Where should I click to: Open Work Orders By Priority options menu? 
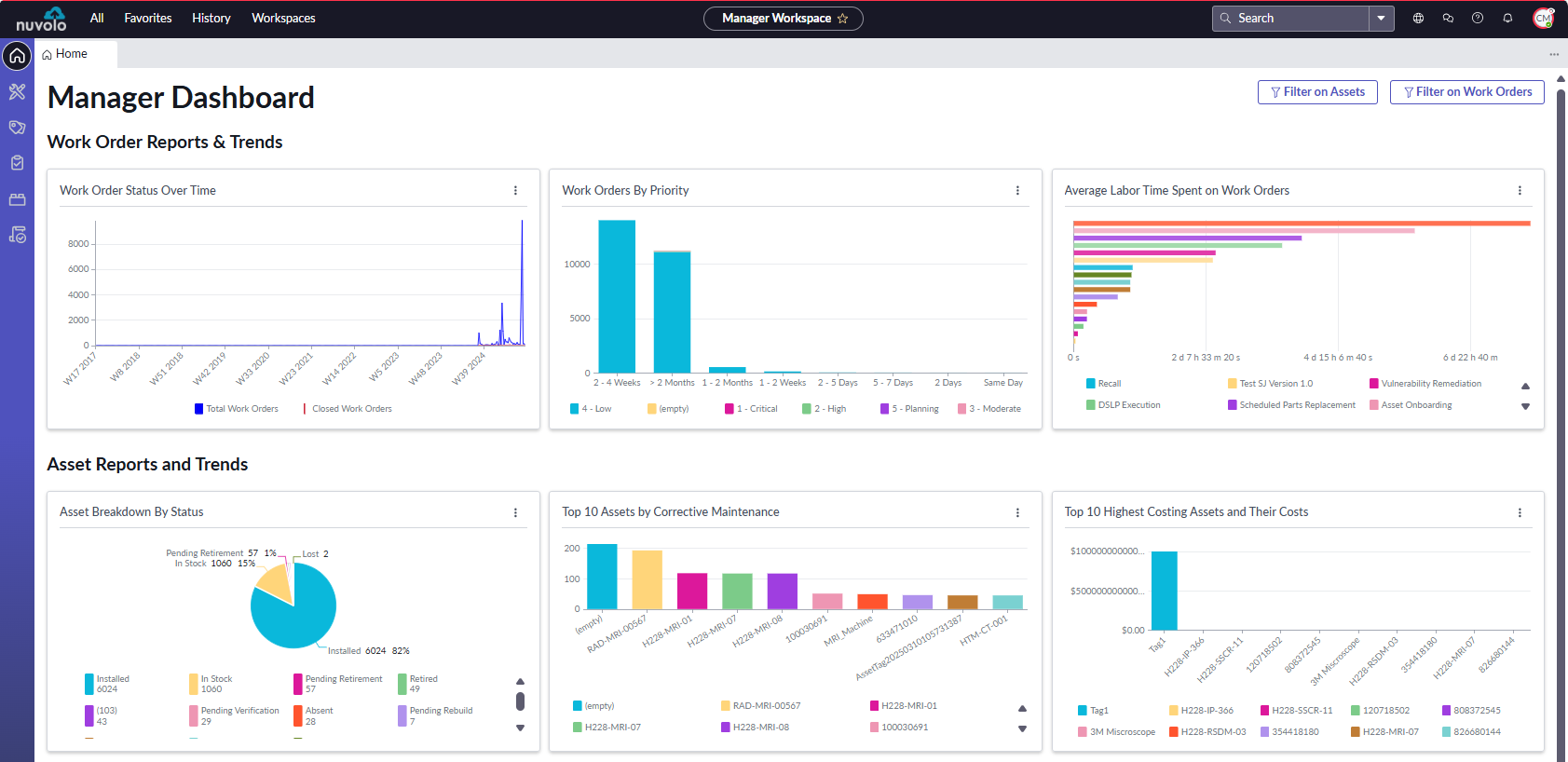(1017, 190)
